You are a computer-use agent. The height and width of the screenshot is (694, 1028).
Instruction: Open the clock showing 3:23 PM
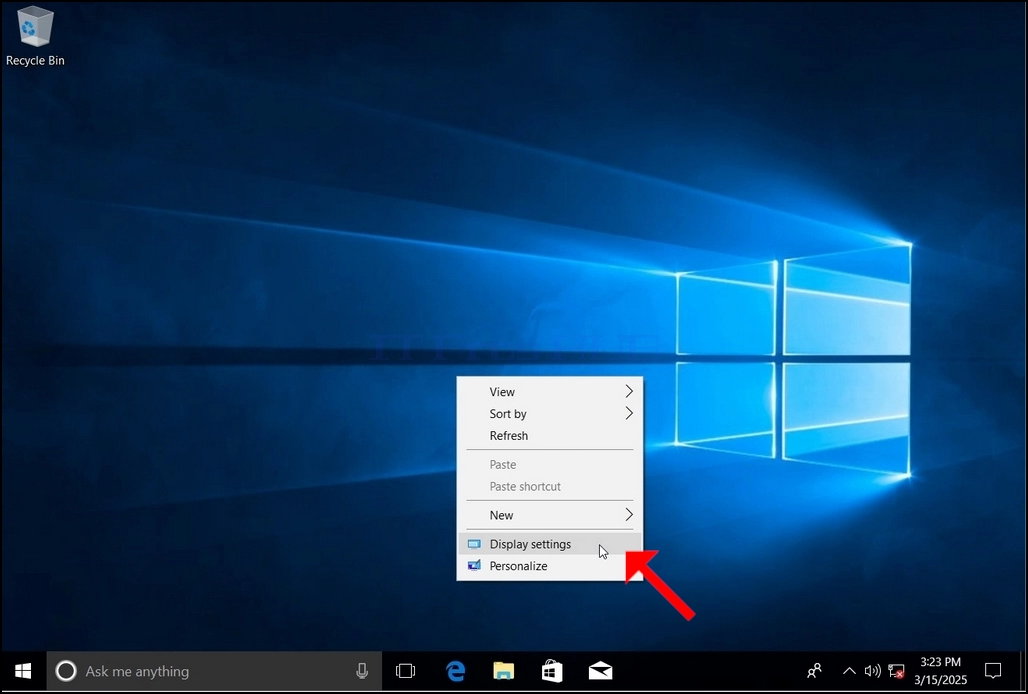[x=941, y=671]
